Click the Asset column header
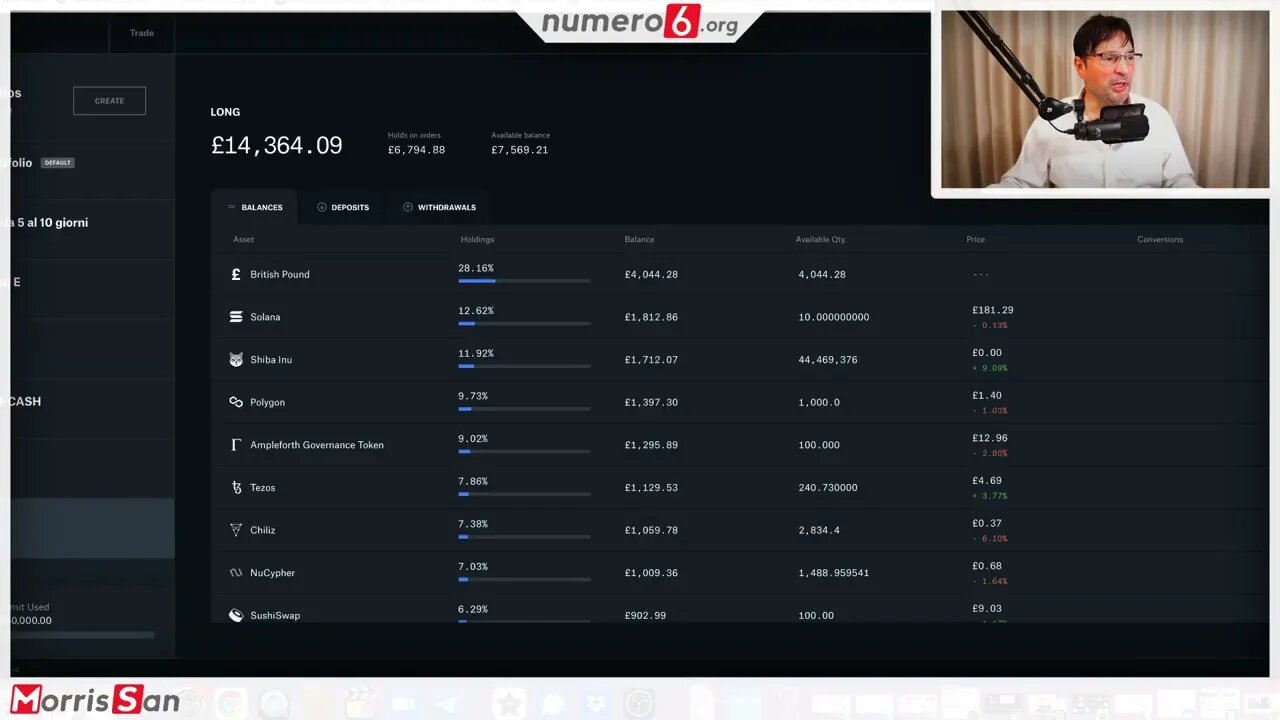This screenshot has width=1280, height=720. (x=244, y=240)
